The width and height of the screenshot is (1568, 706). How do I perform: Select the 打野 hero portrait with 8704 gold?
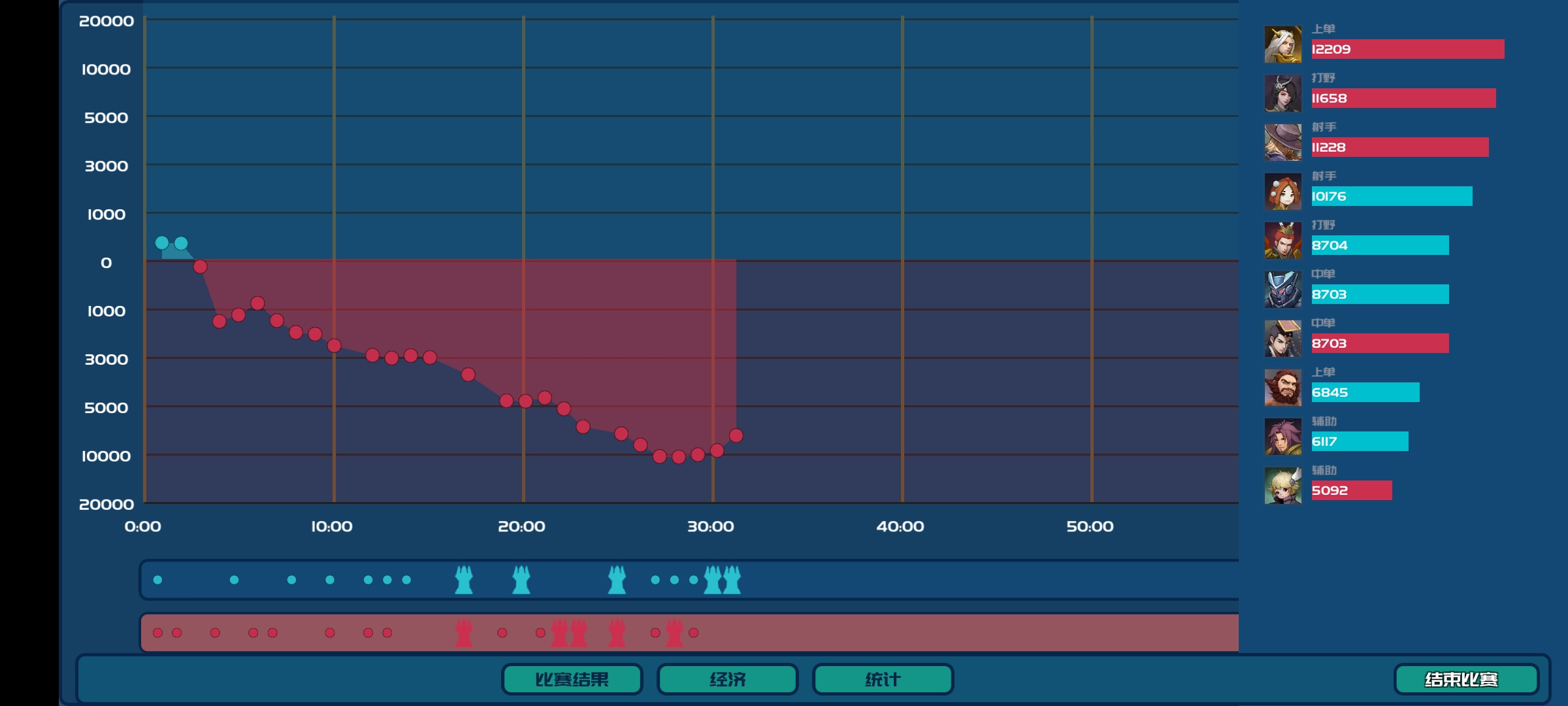(x=1282, y=241)
